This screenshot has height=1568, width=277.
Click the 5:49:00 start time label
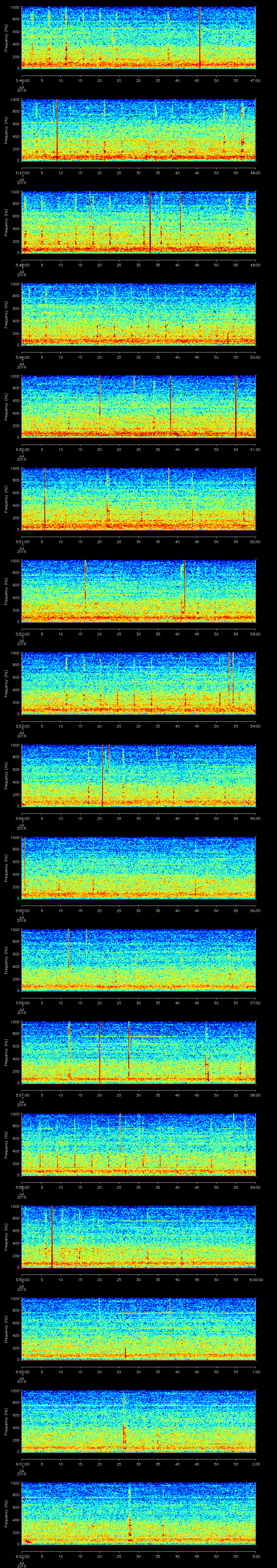coord(21,357)
